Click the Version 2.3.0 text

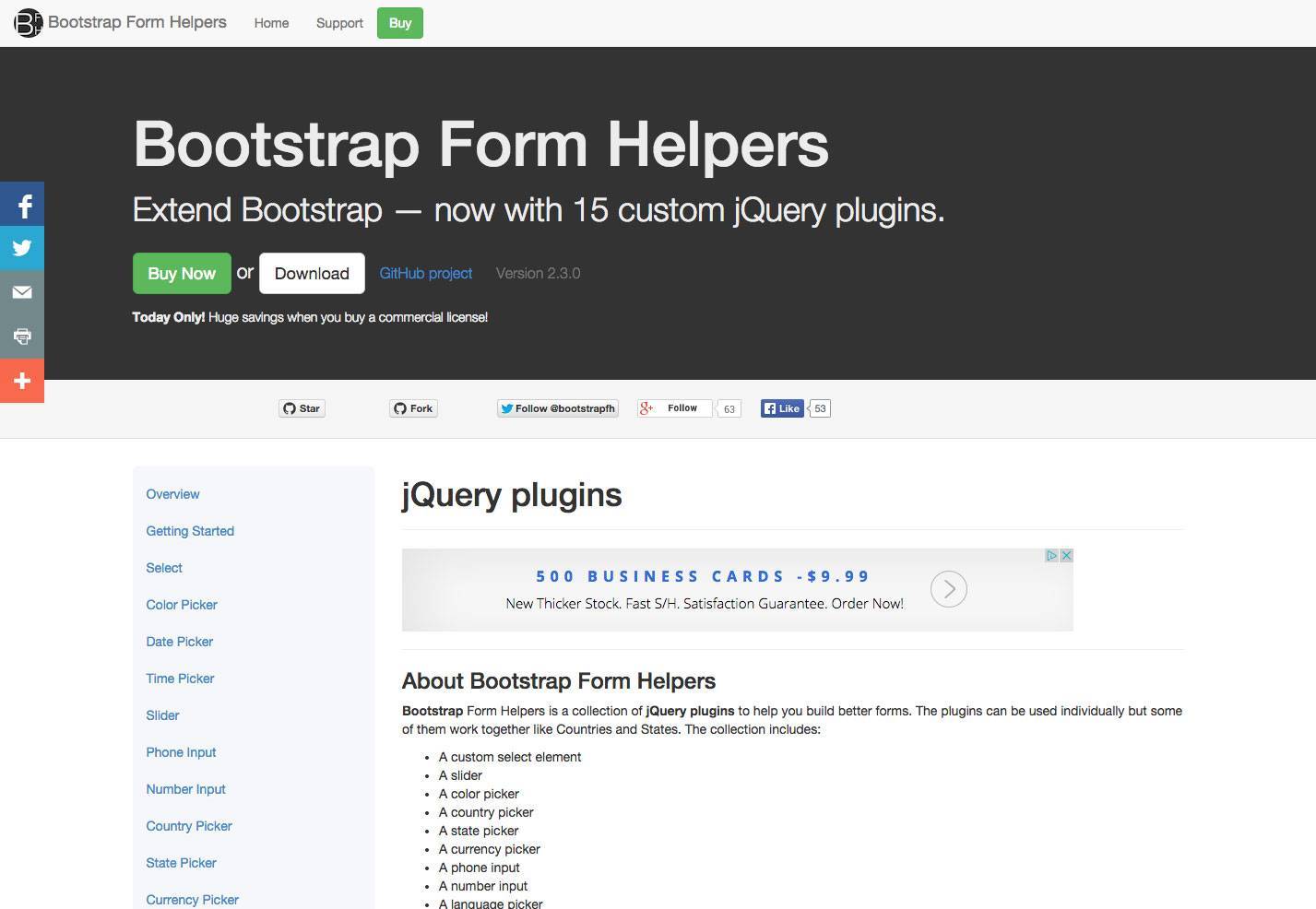pos(538,273)
